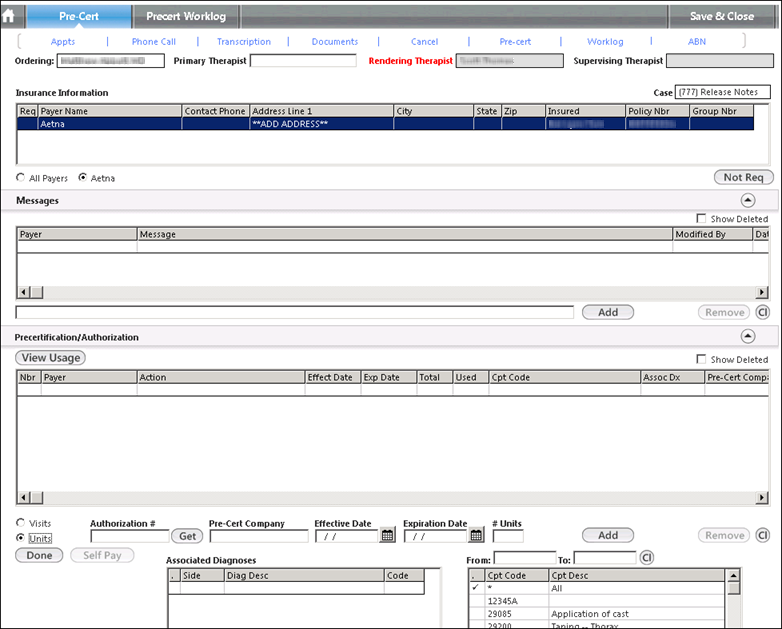
Task: Click the **ADD ADDRESS** cell
Action: [x=321, y=124]
